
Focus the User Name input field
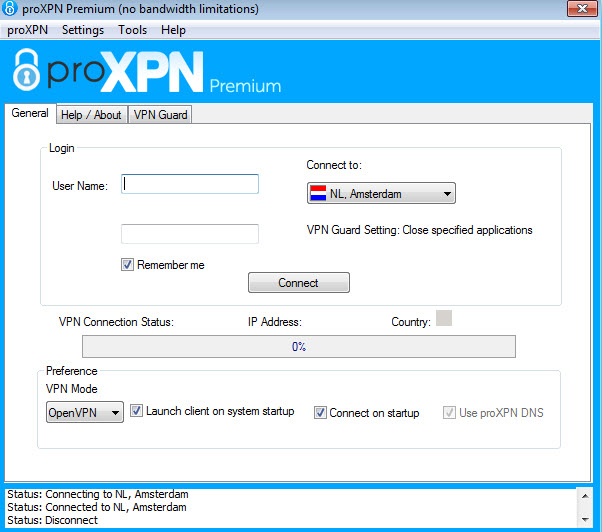(190, 184)
